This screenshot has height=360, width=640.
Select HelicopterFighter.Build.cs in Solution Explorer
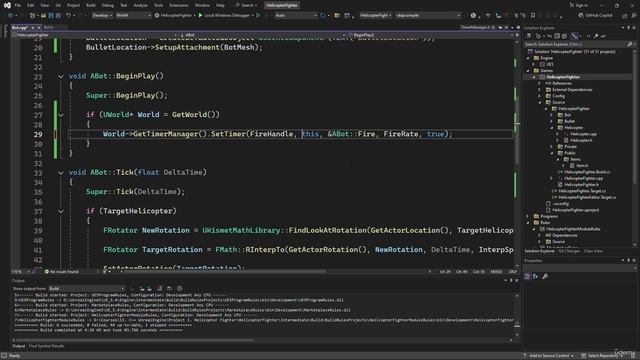[x=587, y=172]
